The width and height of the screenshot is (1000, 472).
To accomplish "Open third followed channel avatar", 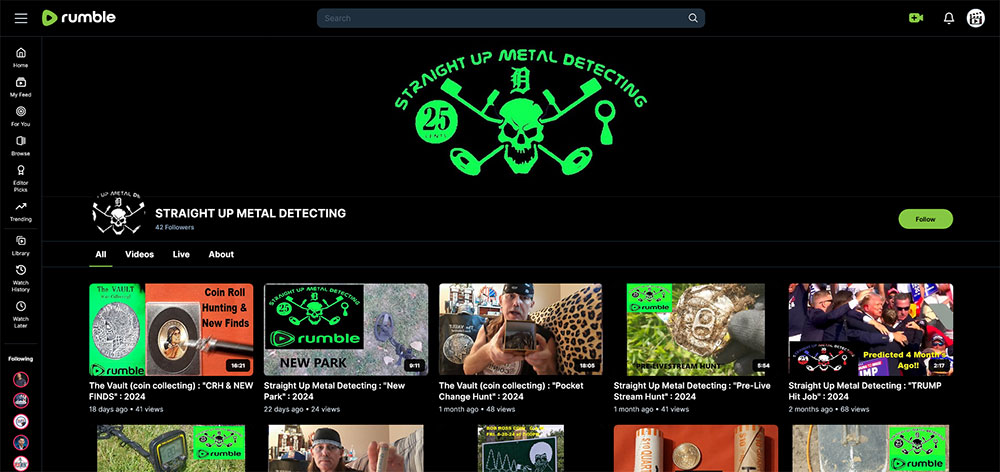I will pyautogui.click(x=21, y=422).
